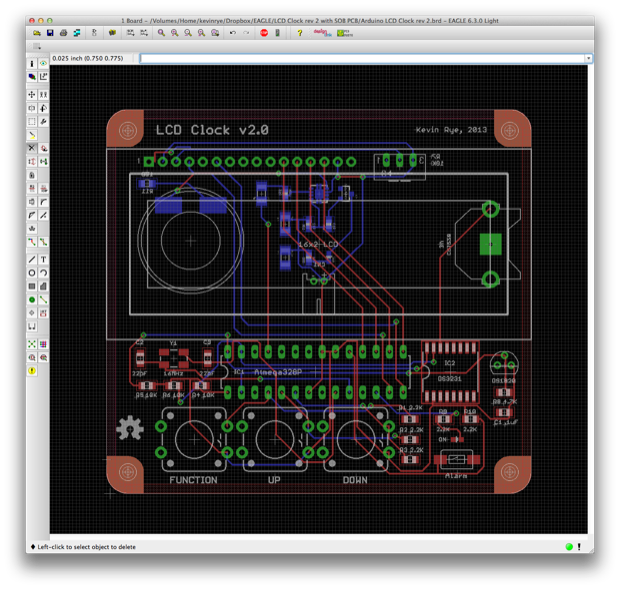The width and height of the screenshot is (620, 589).
Task: Select the Zoom to selection icon
Action: [215, 33]
